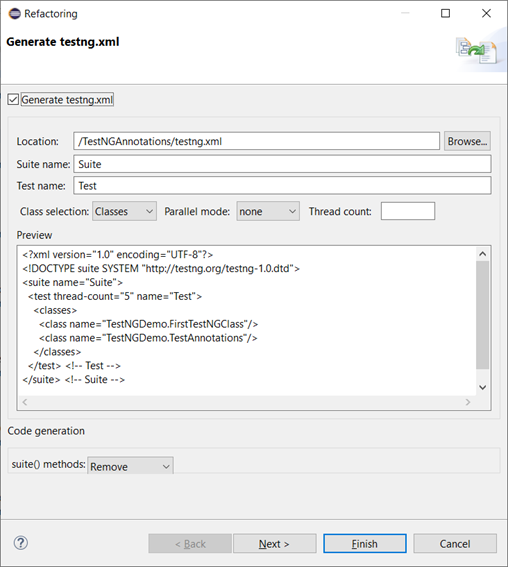Click the FirstTestNGClass line in preview
508x567 pixels.
tap(149, 324)
